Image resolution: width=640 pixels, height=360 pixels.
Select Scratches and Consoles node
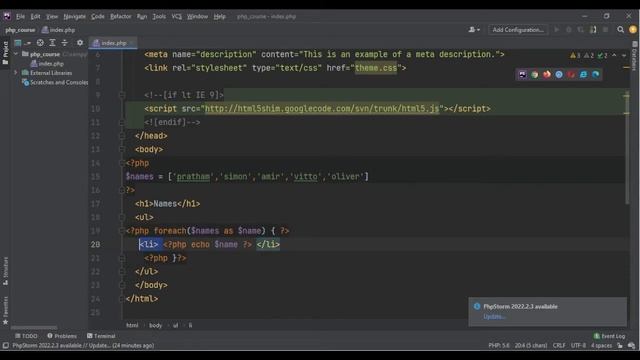point(55,82)
